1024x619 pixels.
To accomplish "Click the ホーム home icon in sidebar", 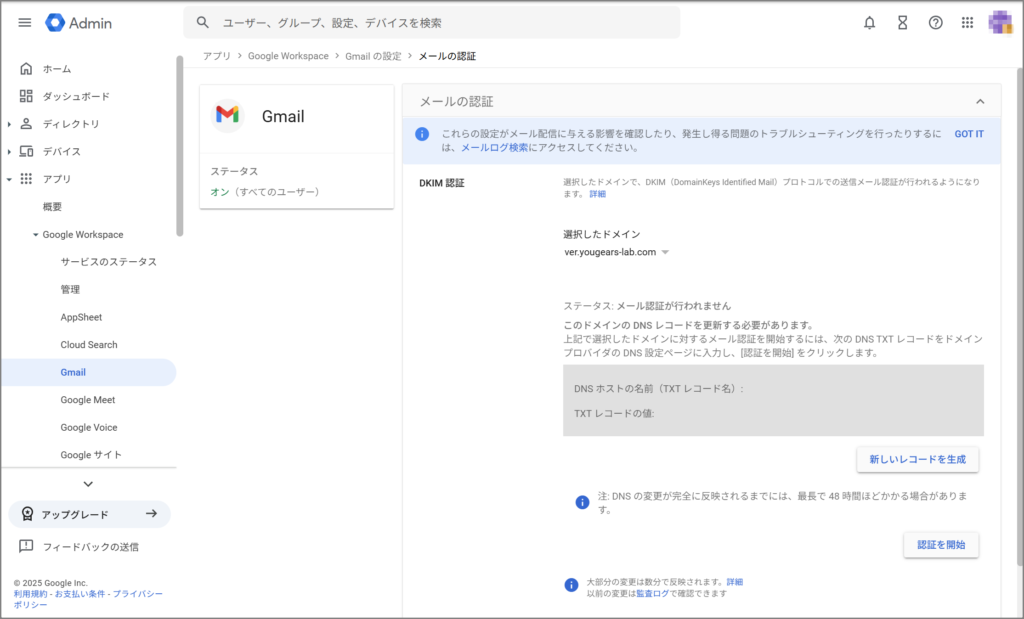I will point(26,69).
